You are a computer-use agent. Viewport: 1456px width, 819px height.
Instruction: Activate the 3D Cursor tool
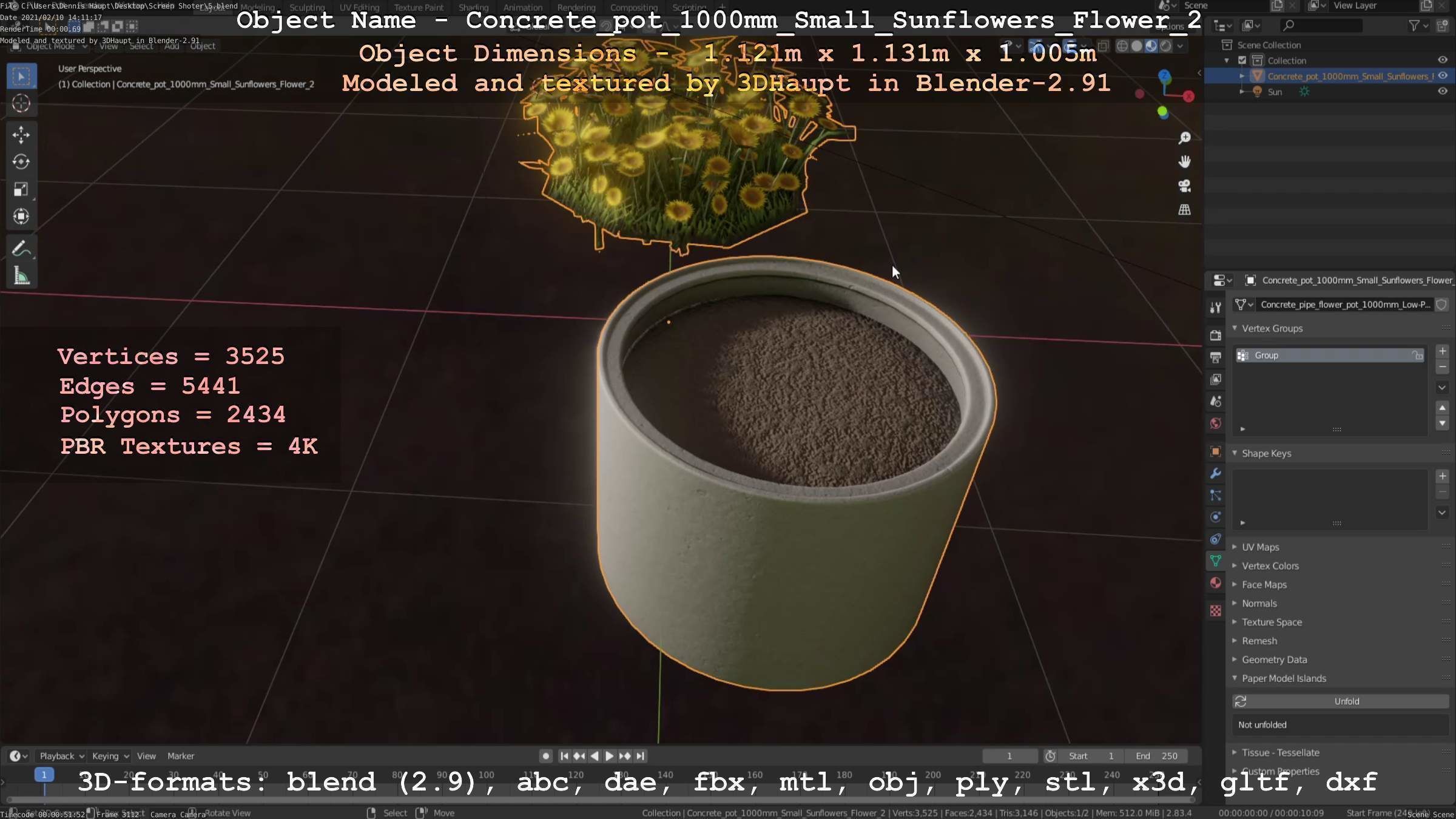coord(21,104)
